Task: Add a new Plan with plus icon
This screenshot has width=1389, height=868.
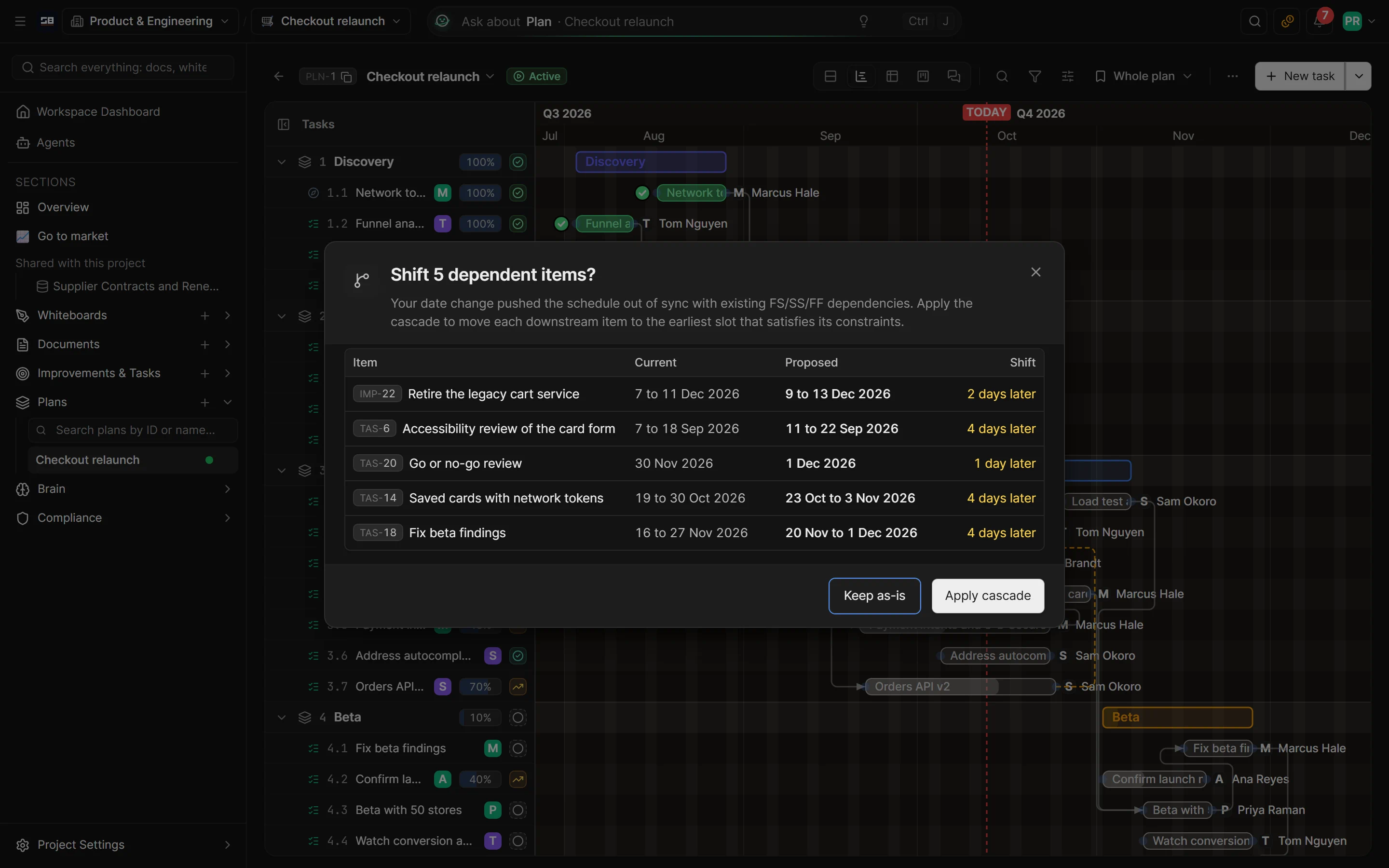Action: click(x=205, y=403)
